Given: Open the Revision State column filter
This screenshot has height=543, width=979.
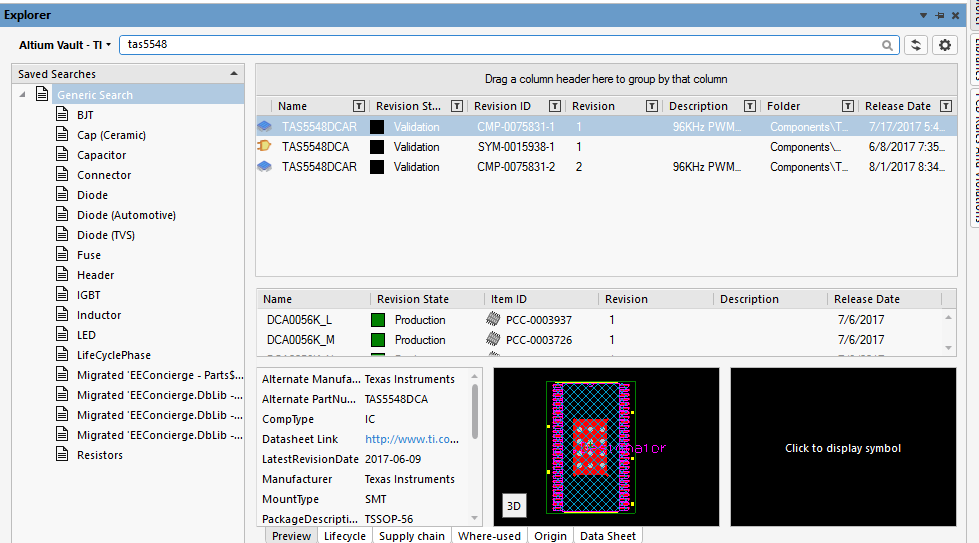Looking at the screenshot, I should point(456,106).
